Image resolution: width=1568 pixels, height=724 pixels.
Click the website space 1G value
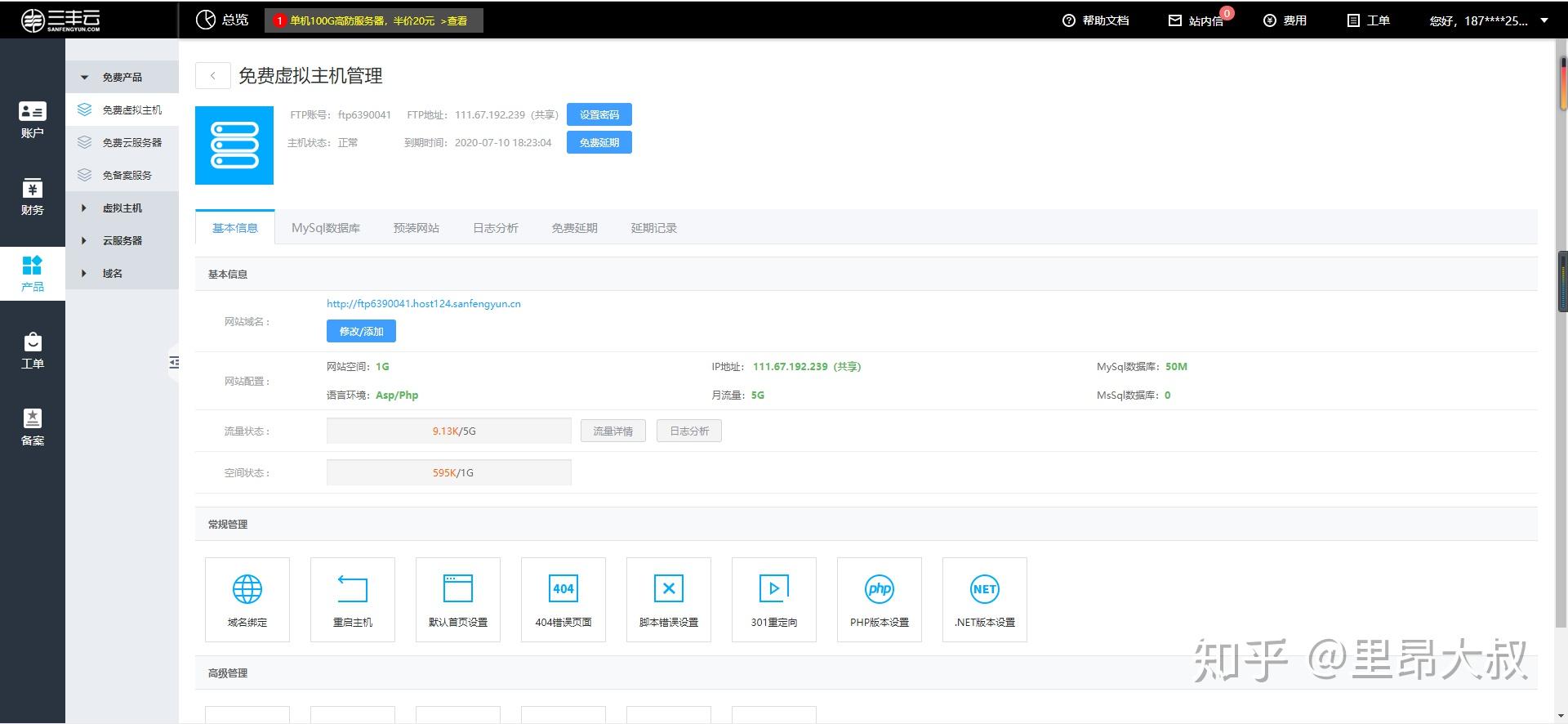[x=382, y=367]
